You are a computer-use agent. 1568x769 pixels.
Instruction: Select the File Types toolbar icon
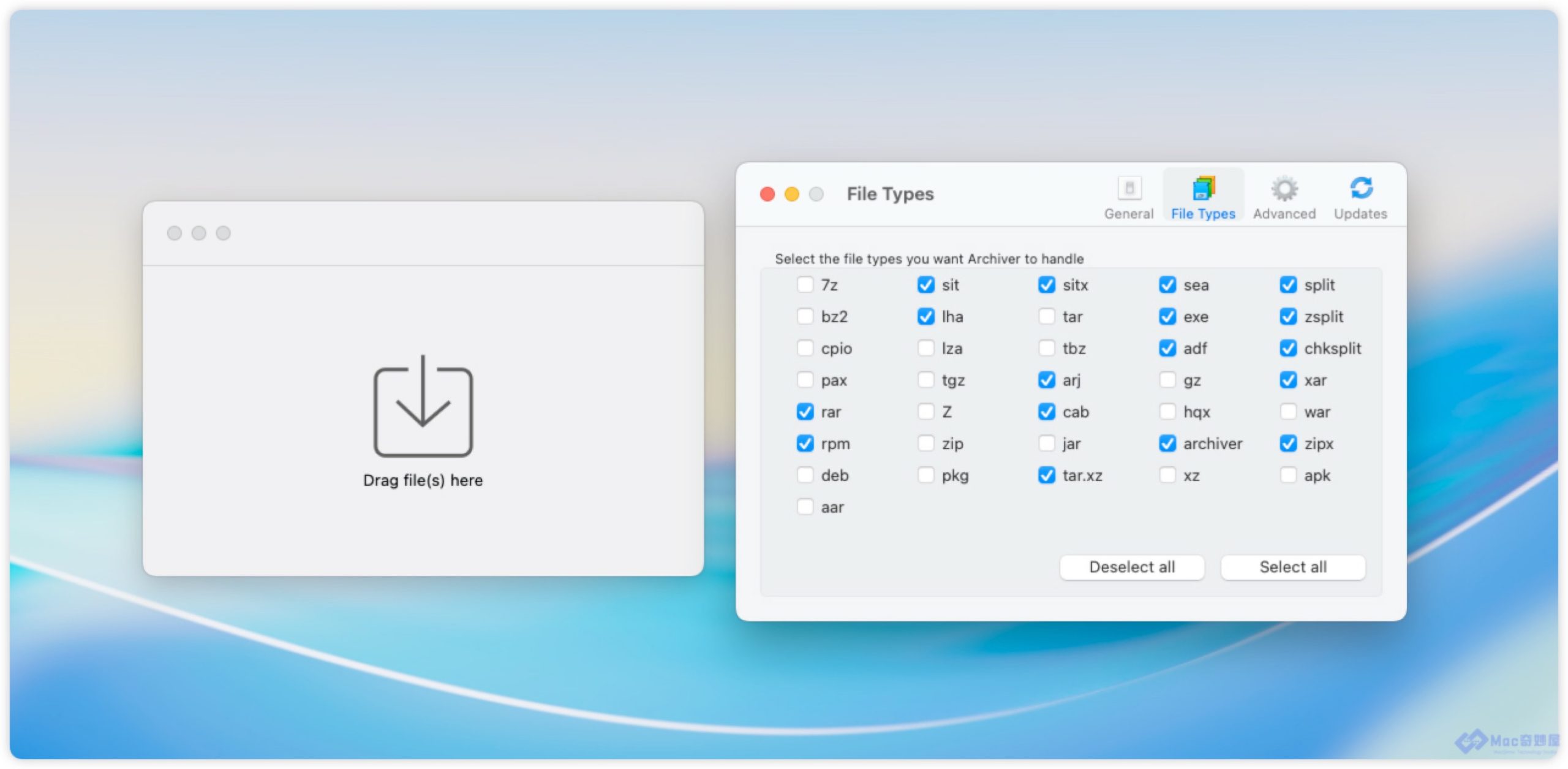[x=1203, y=189]
